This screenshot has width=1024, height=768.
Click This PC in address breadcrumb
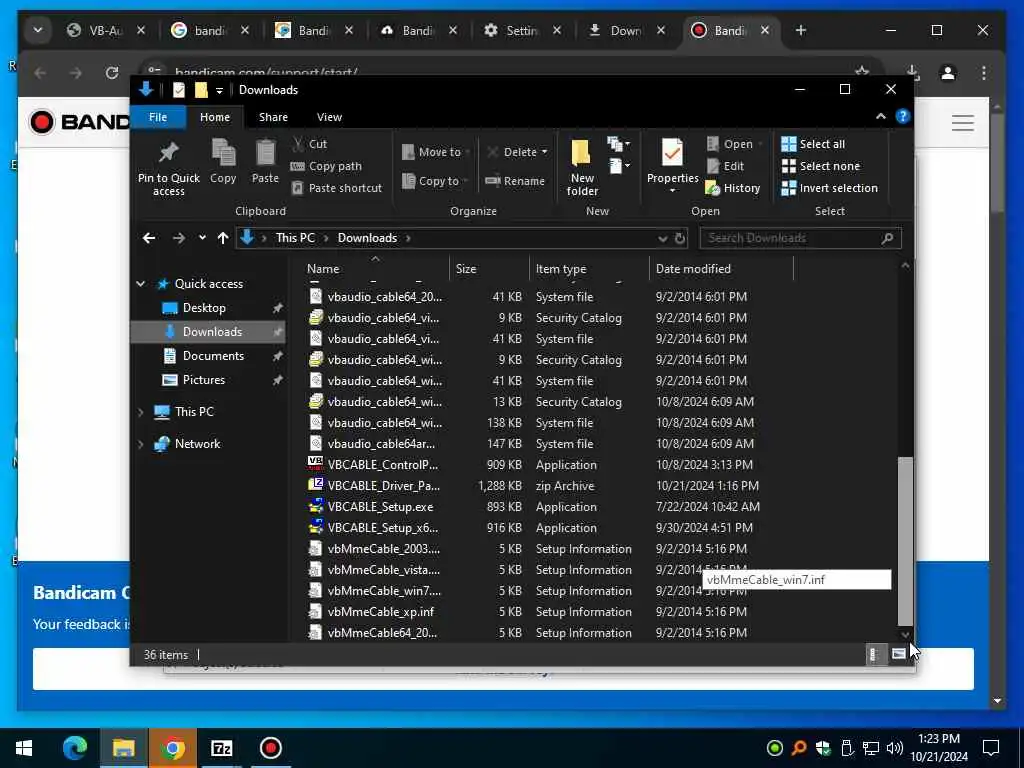295,238
